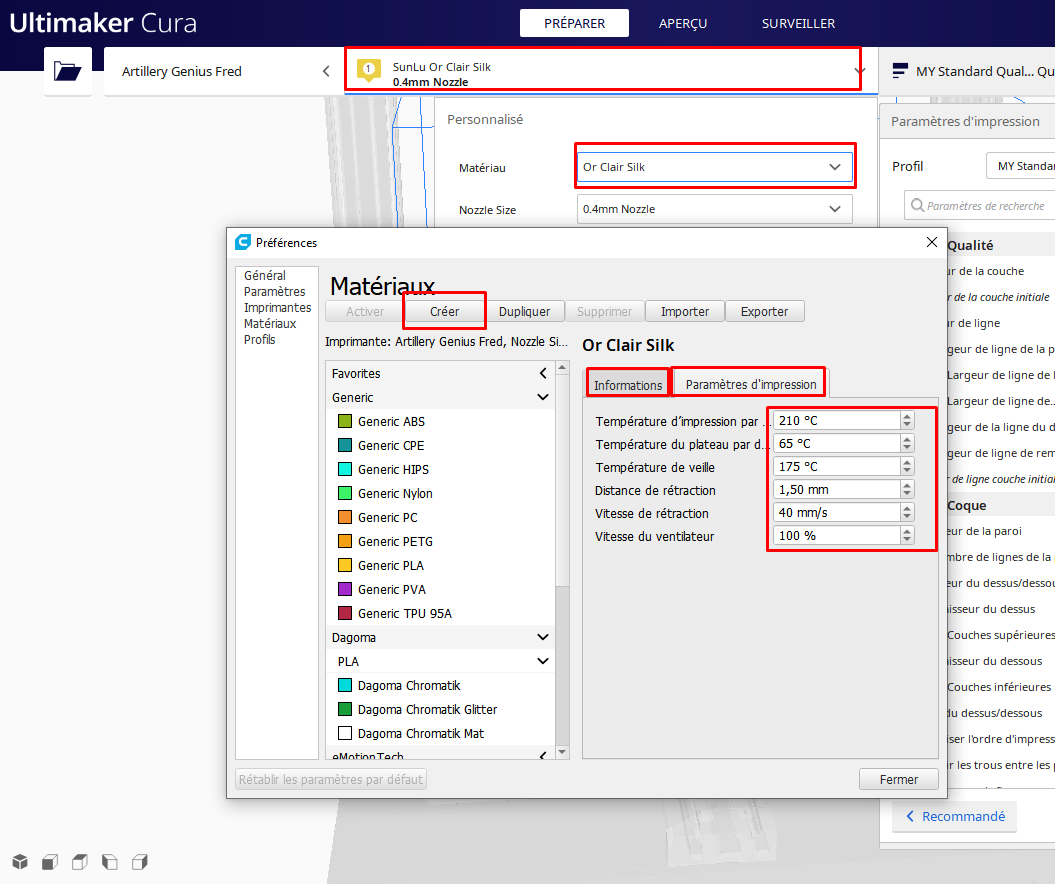Select Profils in preferences sidebar
This screenshot has height=884, width=1055.
click(259, 340)
